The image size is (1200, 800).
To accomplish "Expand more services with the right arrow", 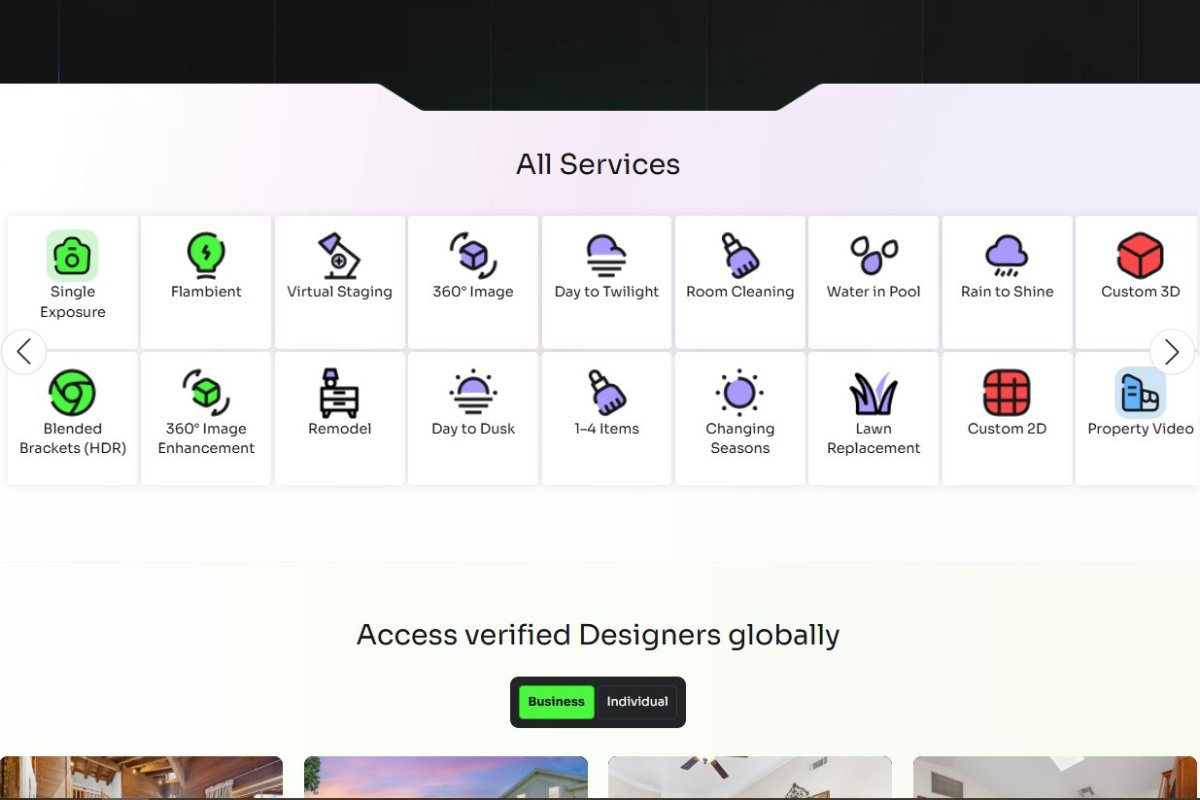I will point(1172,352).
